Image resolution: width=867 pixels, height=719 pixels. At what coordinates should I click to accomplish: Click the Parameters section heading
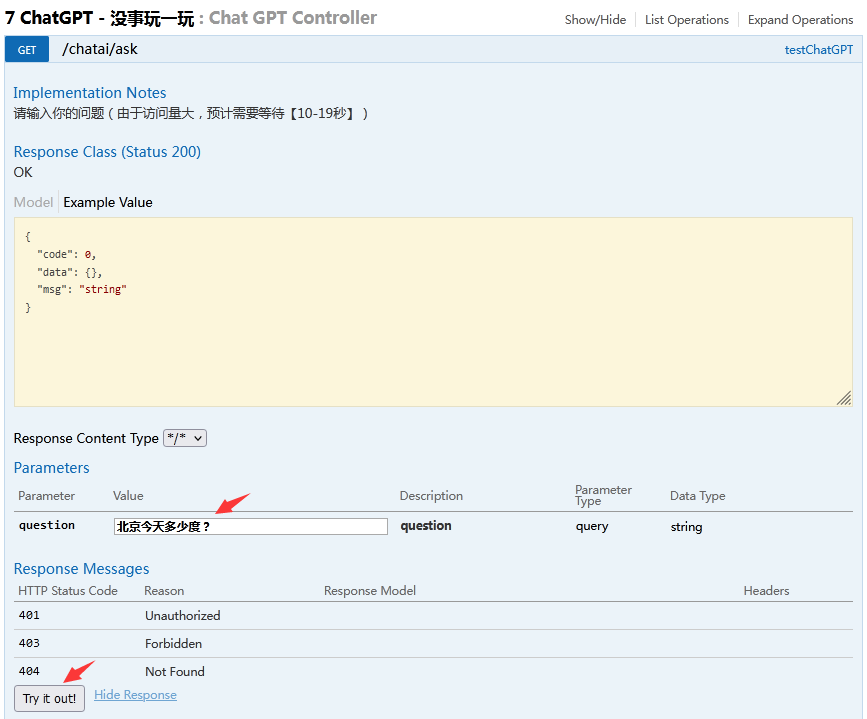[51, 468]
